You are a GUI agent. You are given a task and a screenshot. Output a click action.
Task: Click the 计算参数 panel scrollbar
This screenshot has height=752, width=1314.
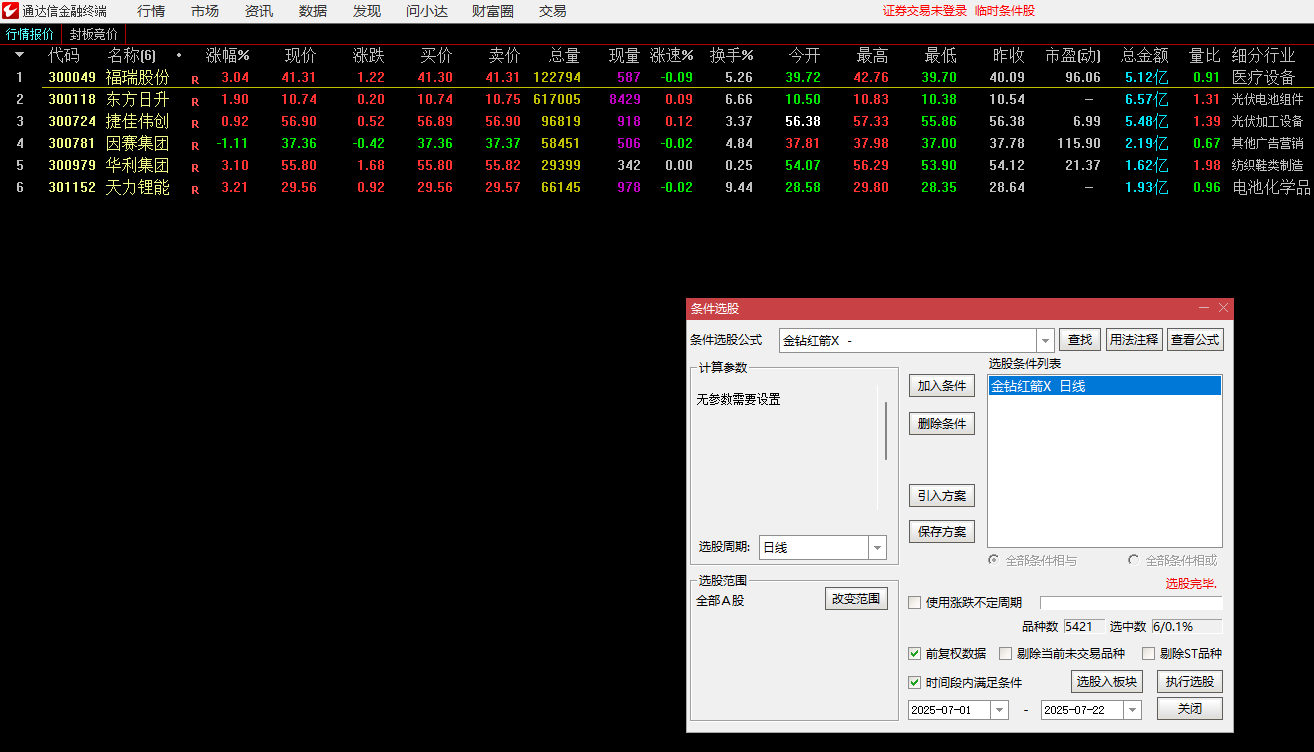pyautogui.click(x=885, y=431)
